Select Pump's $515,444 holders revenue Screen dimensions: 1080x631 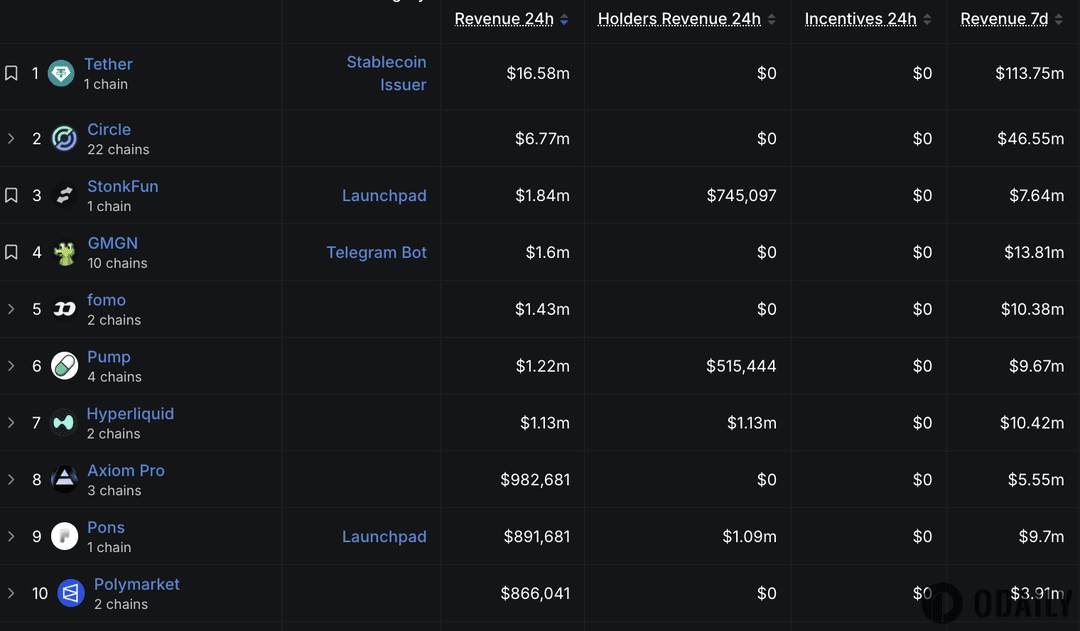pos(741,366)
